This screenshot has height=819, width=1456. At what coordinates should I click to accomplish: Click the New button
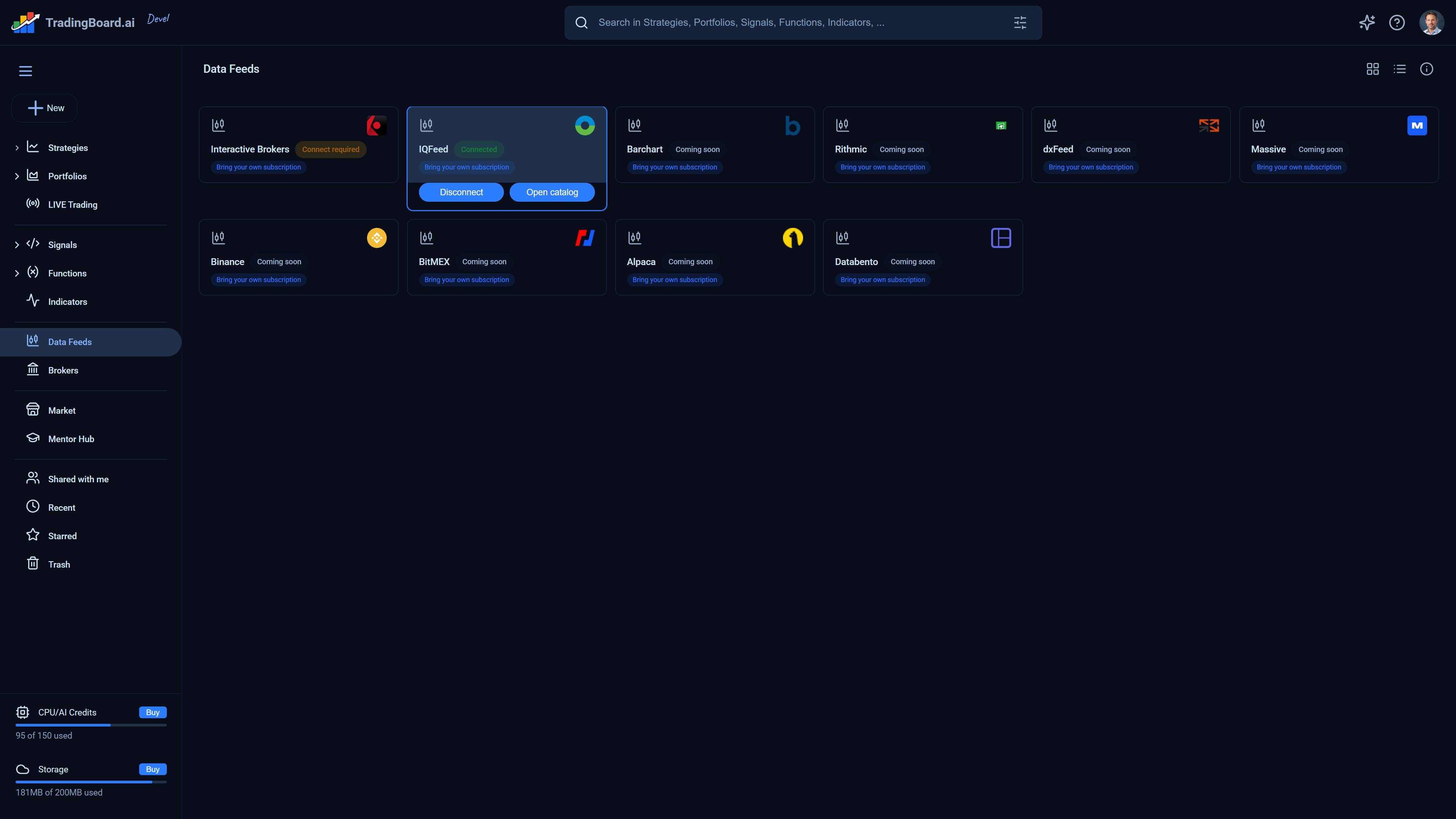coord(45,108)
